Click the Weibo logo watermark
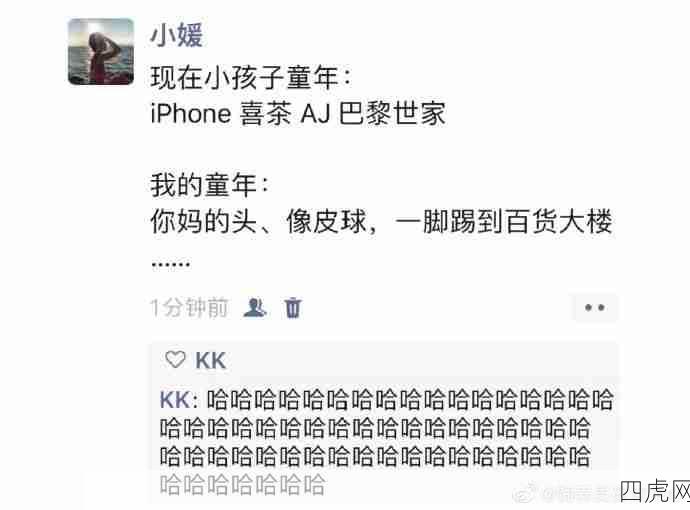Image resolution: width=690 pixels, height=510 pixels. pos(525,492)
